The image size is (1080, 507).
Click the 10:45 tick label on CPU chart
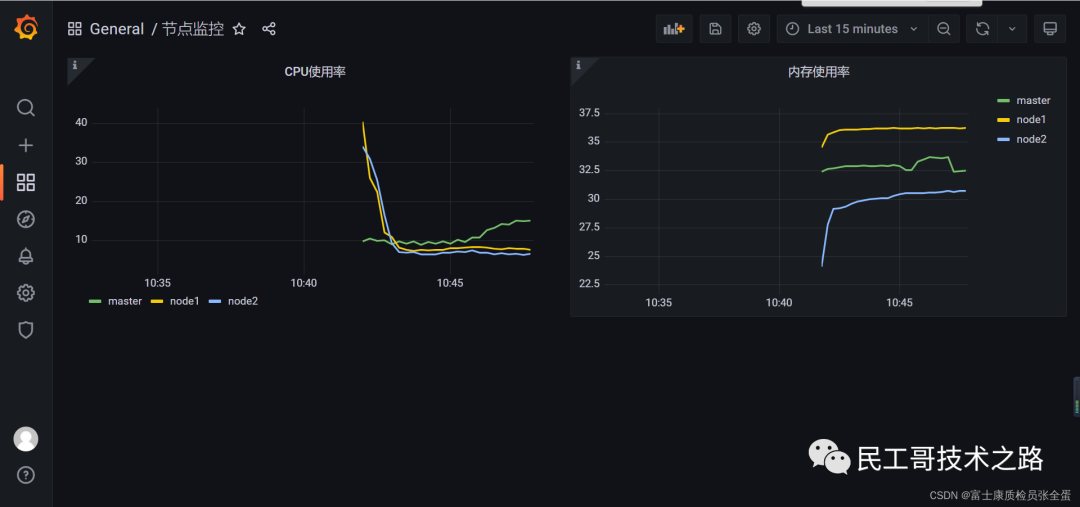(450, 282)
